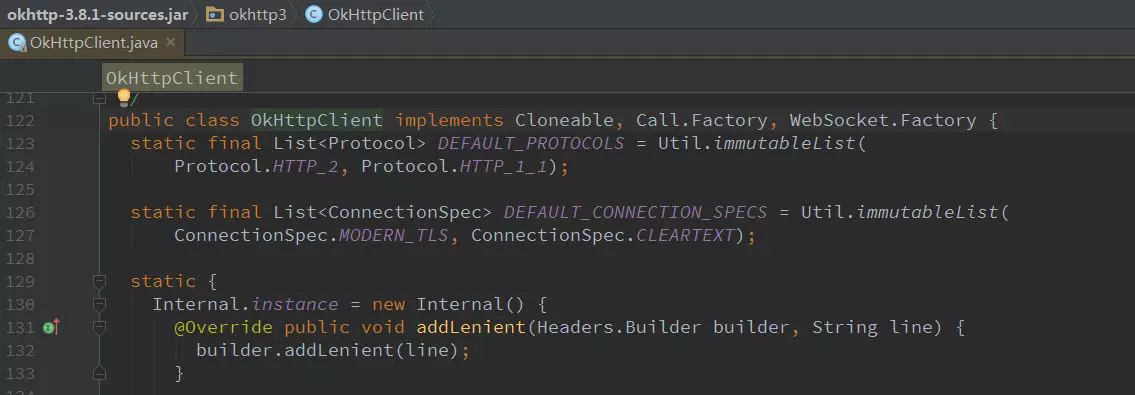Click the HTTP_1_1 protocol constant
Screen dimensions: 1135x395
point(504,166)
